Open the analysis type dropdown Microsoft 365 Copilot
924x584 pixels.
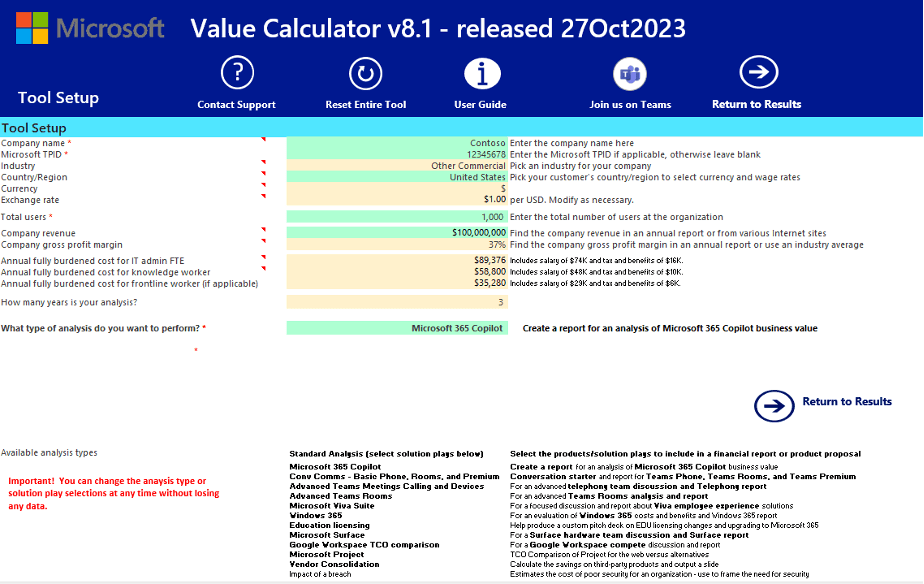[x=397, y=328]
